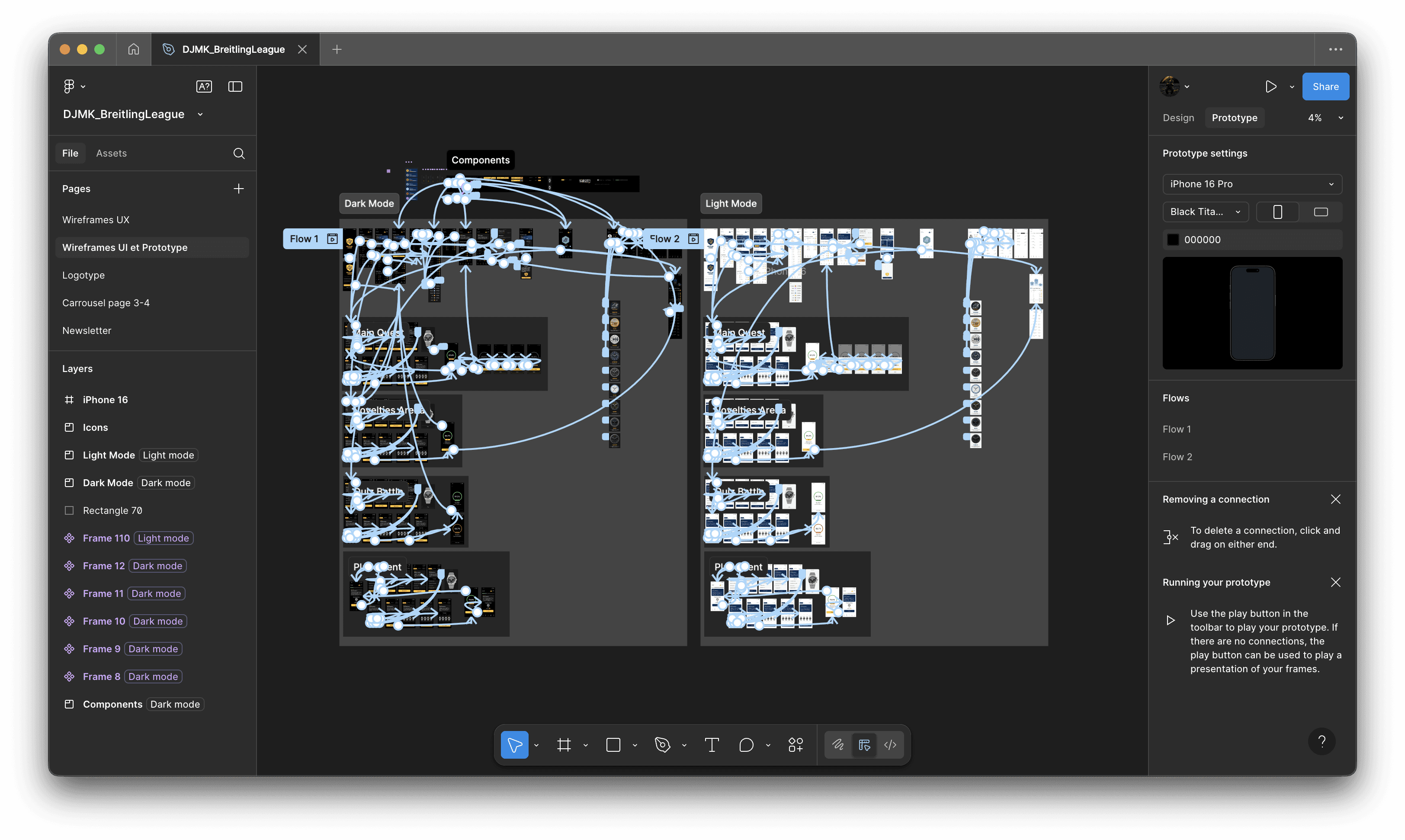Dismiss the Running your prototype tip
This screenshot has width=1405, height=840.
pyautogui.click(x=1335, y=583)
